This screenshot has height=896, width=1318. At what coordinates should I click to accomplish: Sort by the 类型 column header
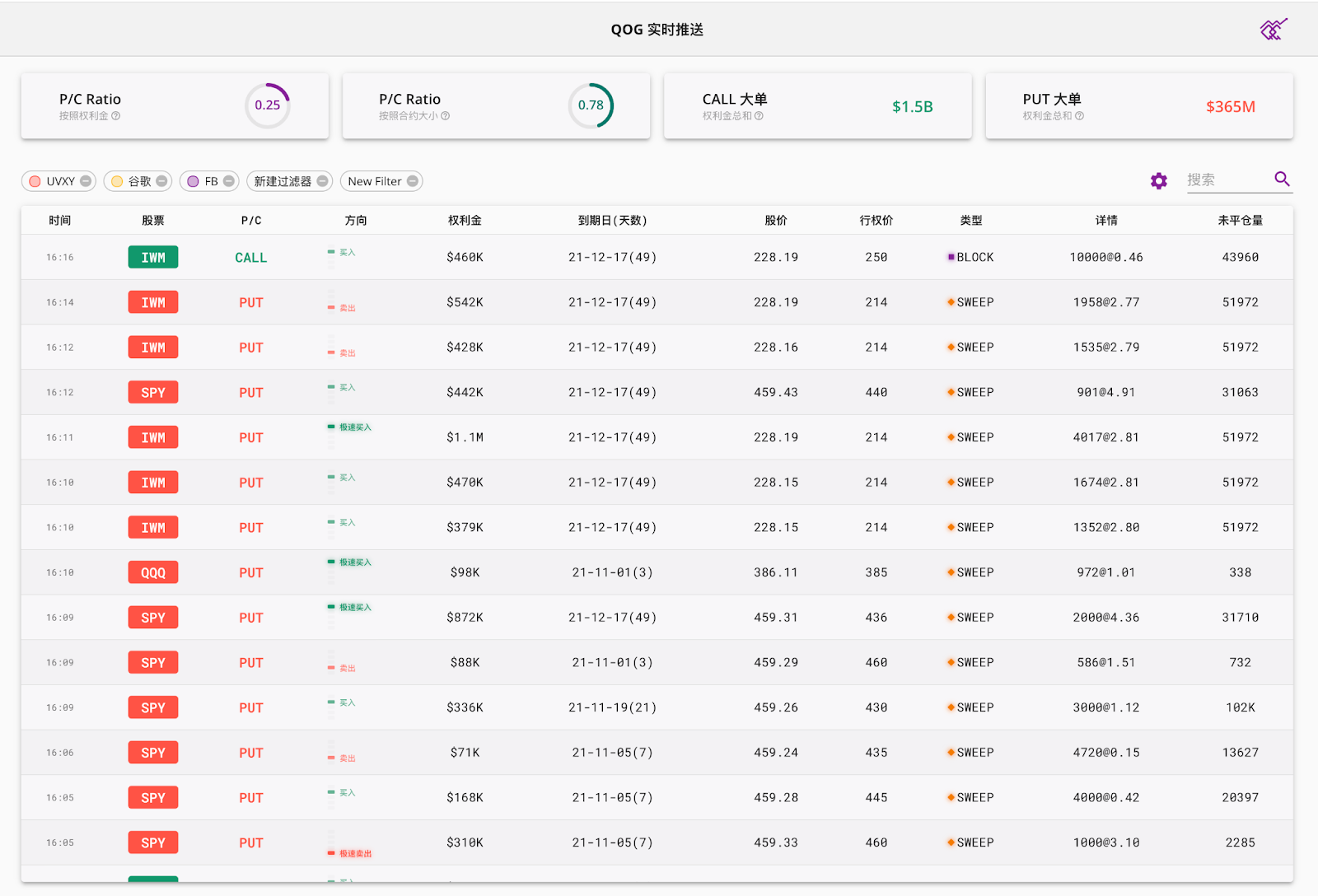point(971,220)
